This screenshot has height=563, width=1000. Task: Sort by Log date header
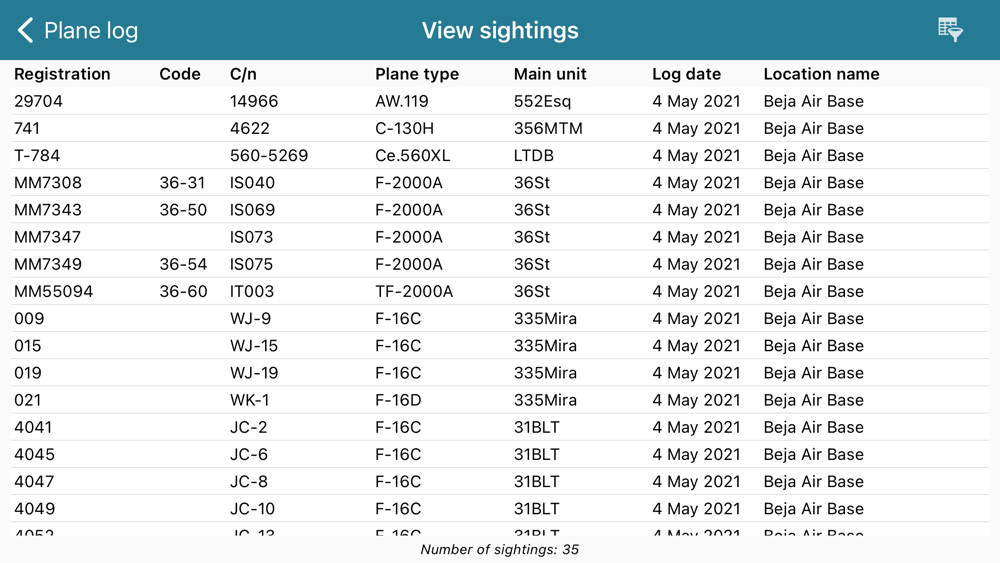tap(686, 74)
